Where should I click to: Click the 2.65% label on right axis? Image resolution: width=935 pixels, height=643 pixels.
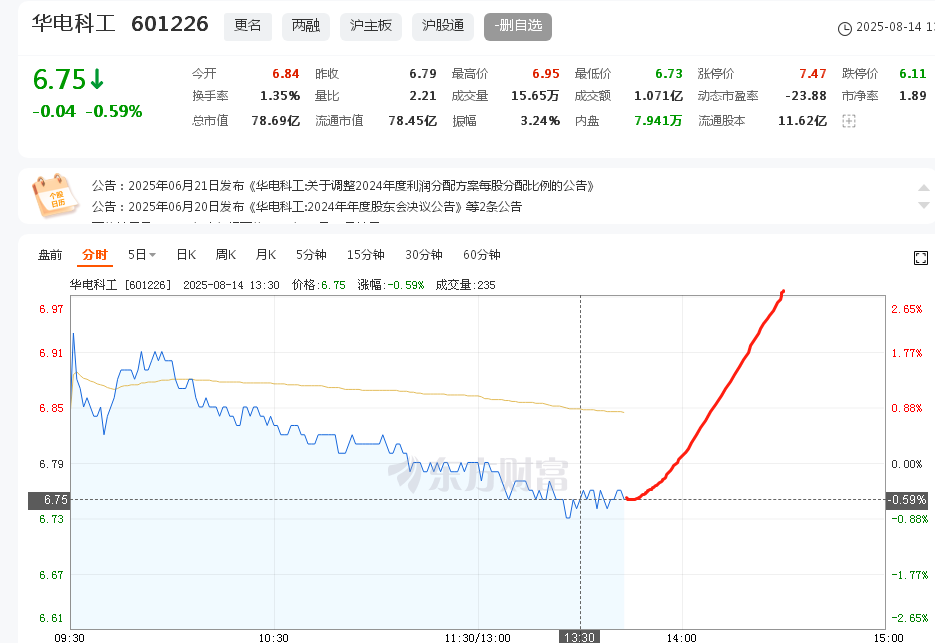tap(906, 309)
